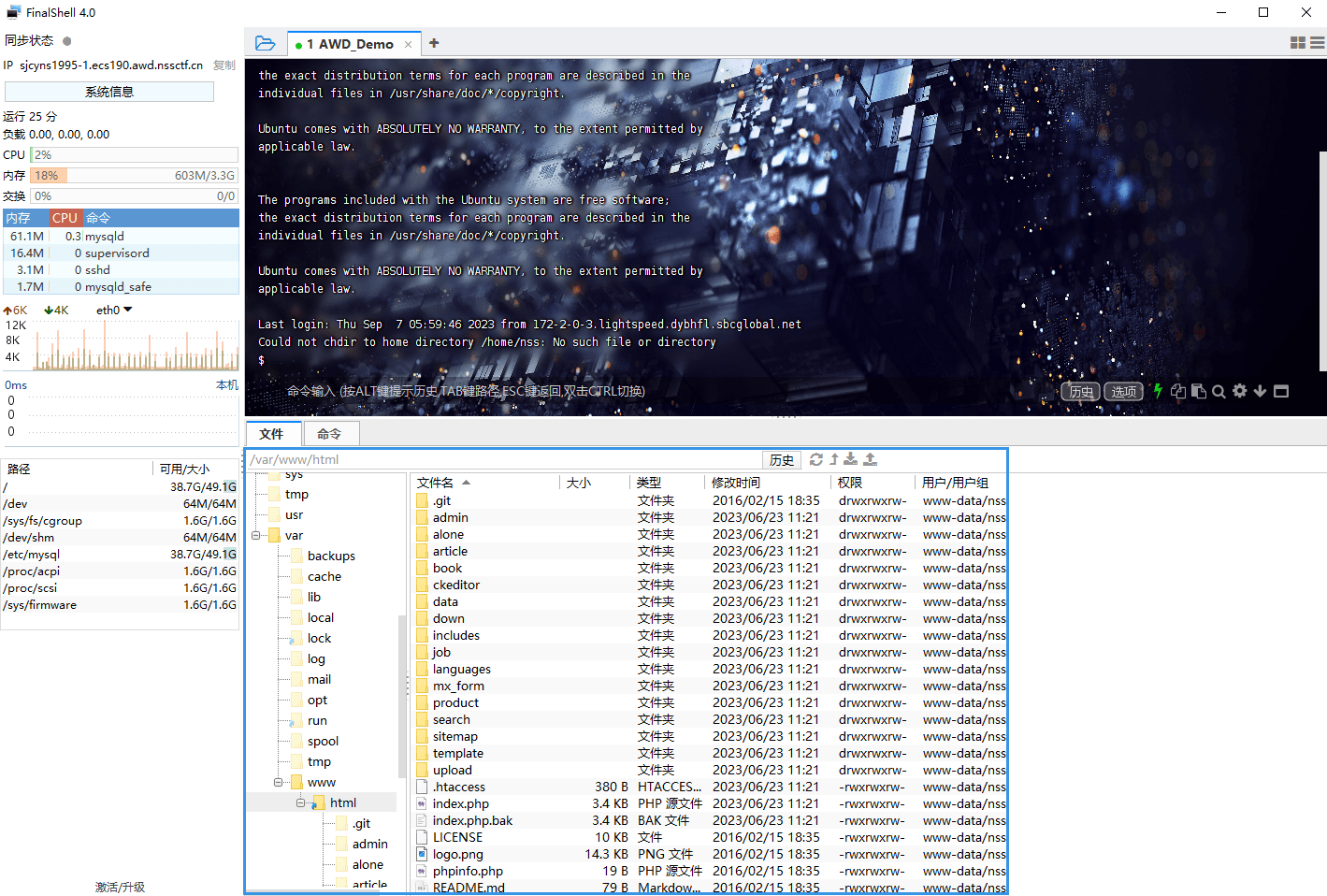Sort processes by 内存 column
Image resolution: width=1327 pixels, height=896 pixels.
coord(26,218)
